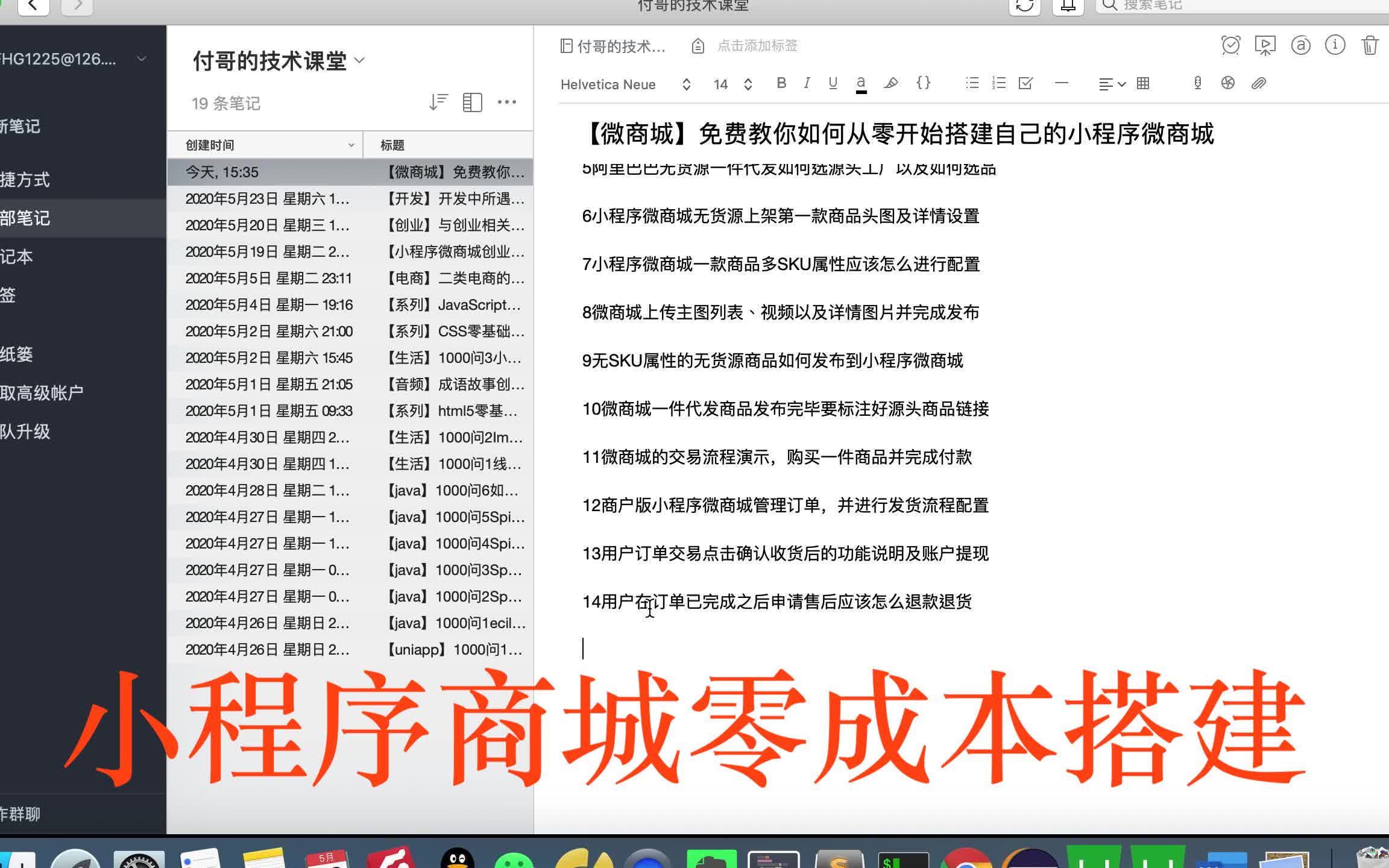Click the attachment/paperclip icon
This screenshot has width=1389, height=868.
1259,83
